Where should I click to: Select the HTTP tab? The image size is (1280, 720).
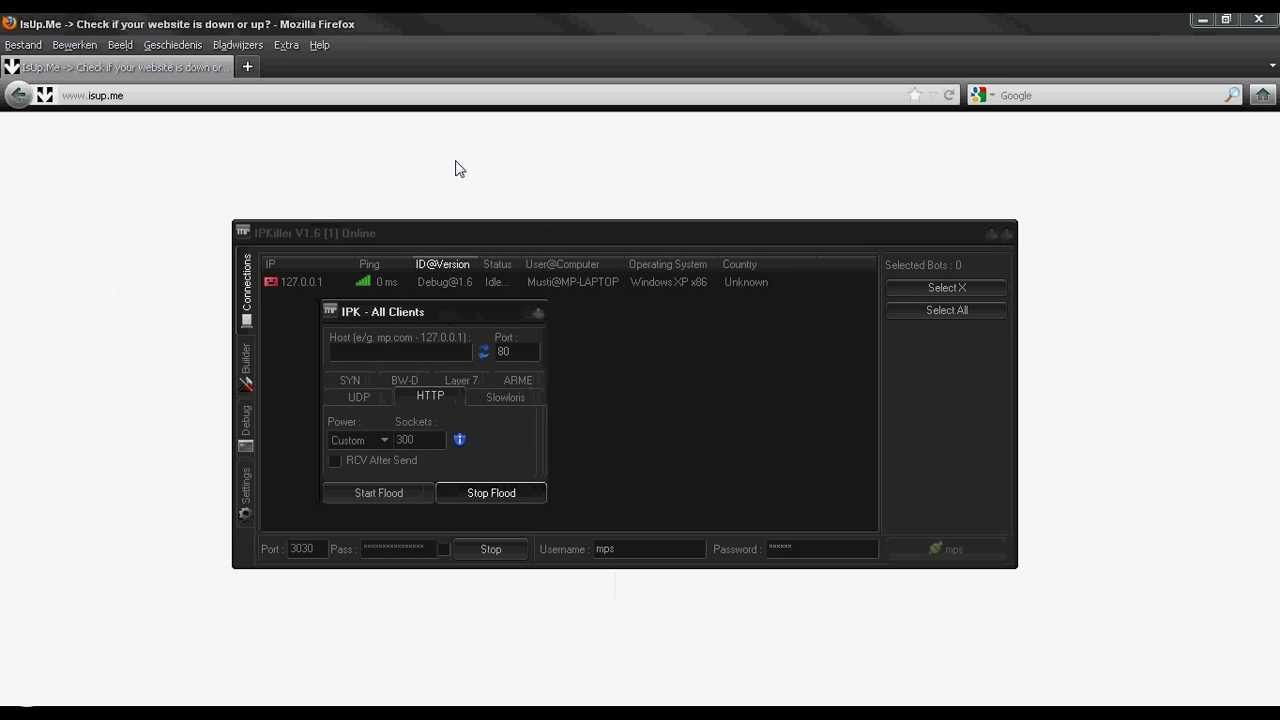coord(430,396)
